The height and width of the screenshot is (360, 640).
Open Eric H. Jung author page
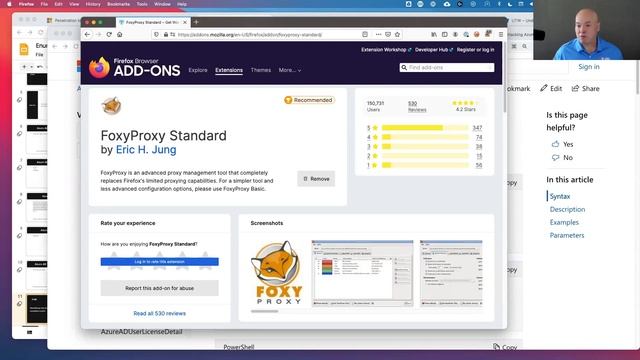pyautogui.click(x=146, y=149)
